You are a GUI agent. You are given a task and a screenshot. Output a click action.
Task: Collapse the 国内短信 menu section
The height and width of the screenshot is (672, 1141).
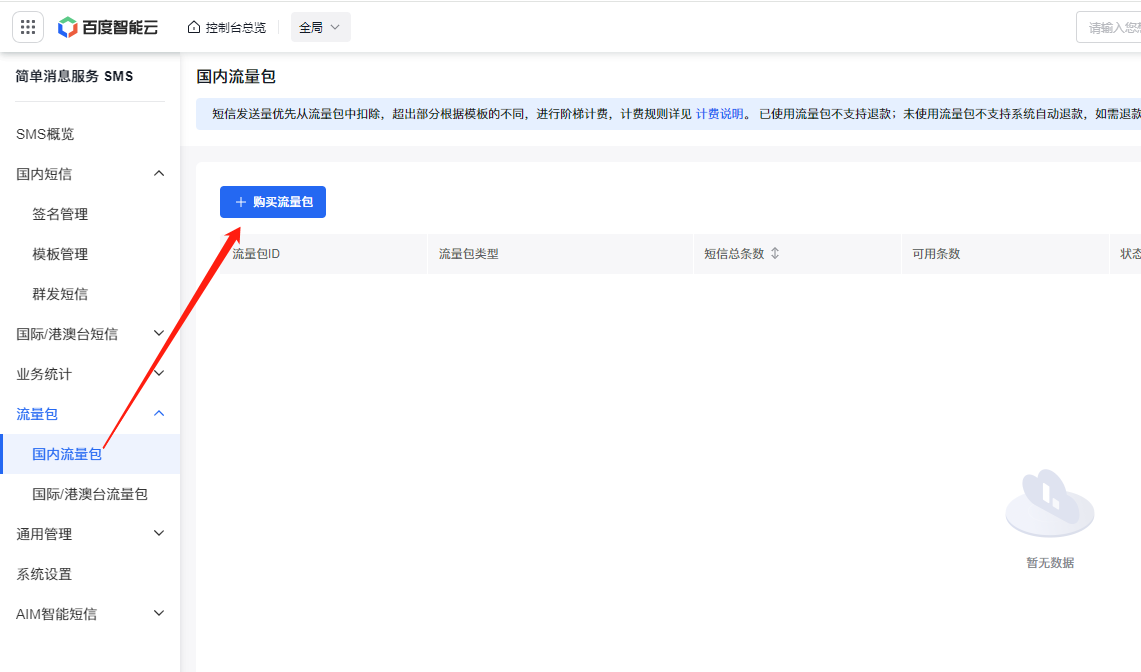pyautogui.click(x=158, y=174)
